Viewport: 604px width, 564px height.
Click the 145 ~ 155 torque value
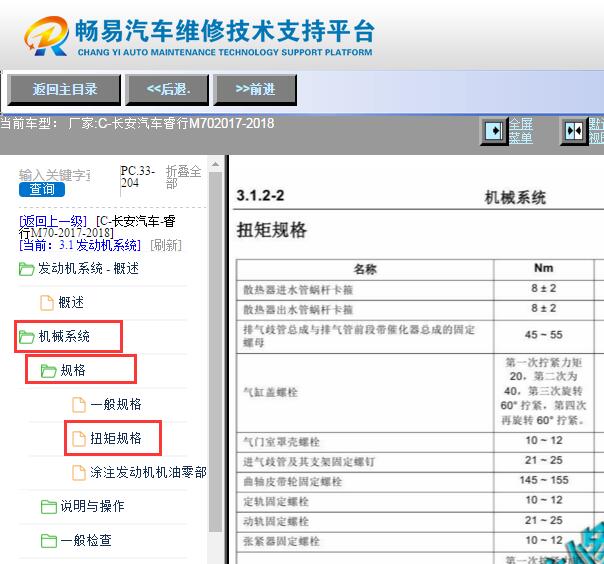click(544, 480)
